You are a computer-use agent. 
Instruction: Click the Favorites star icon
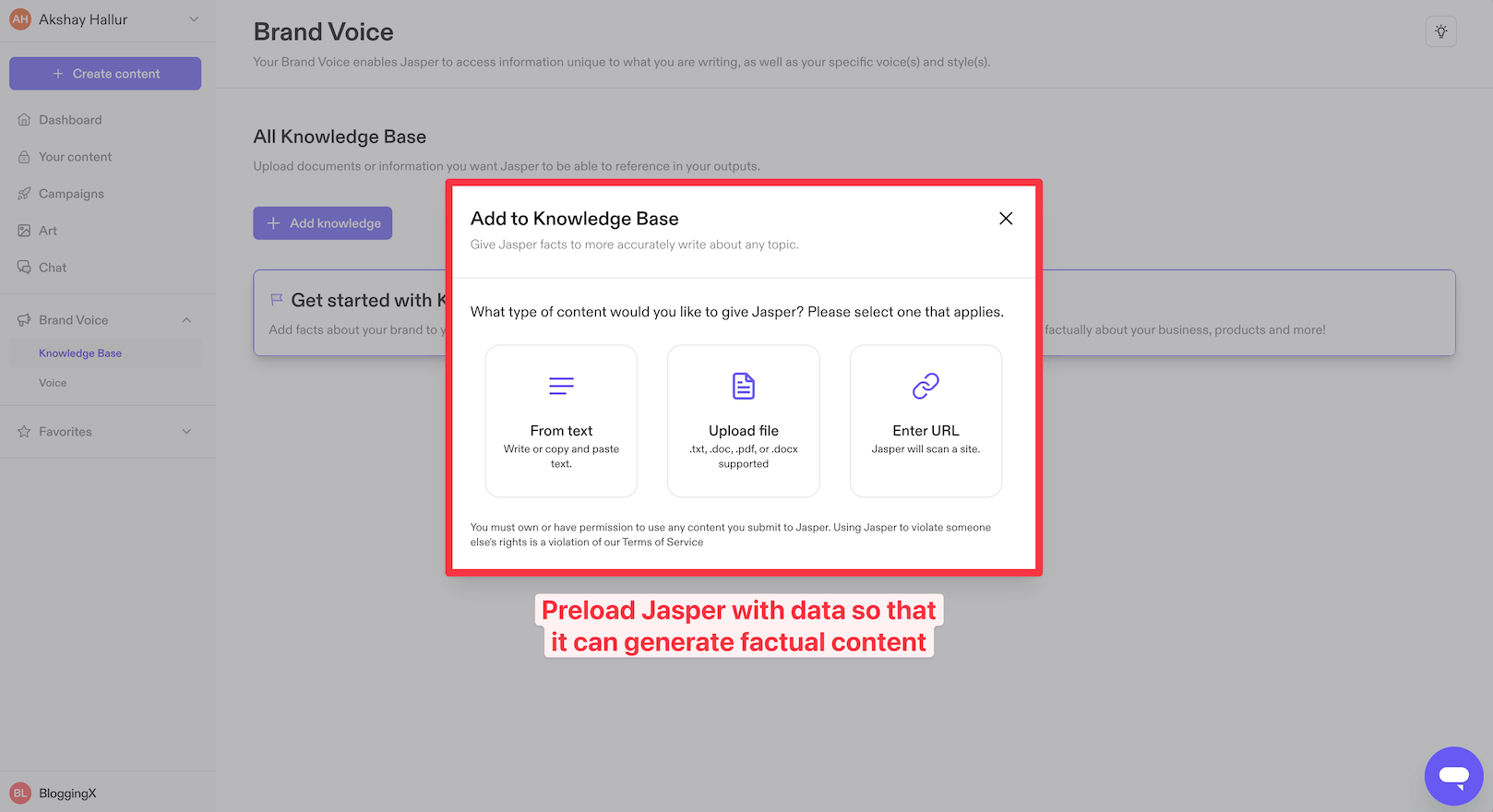click(24, 432)
